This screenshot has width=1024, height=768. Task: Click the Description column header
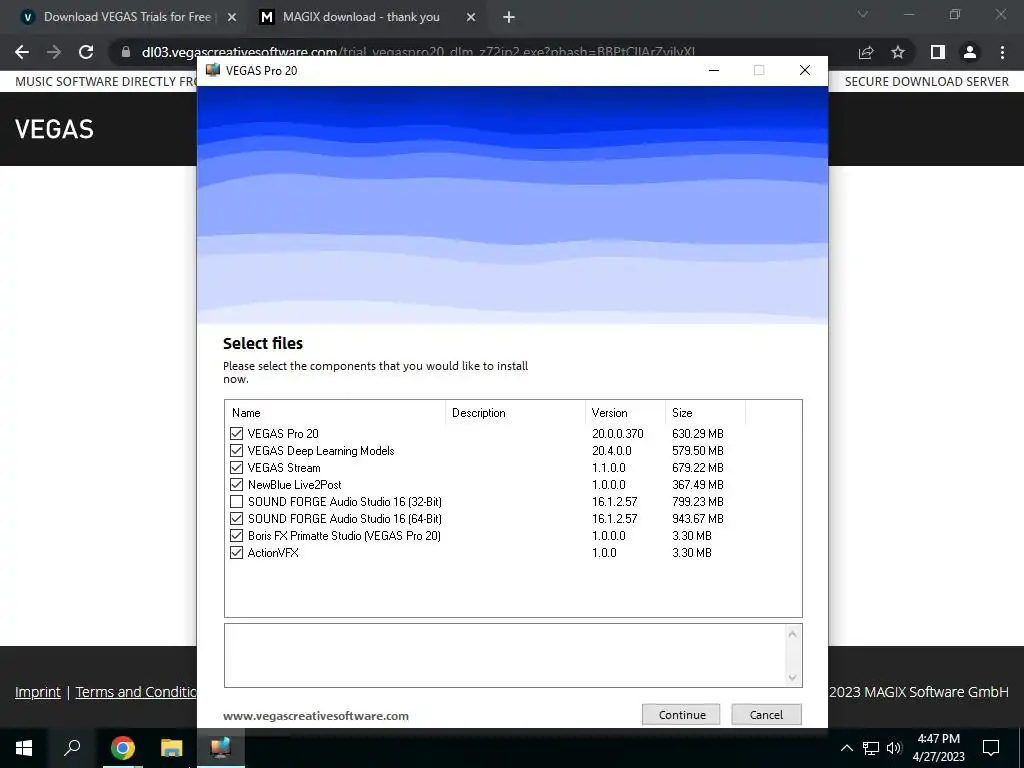click(x=515, y=413)
